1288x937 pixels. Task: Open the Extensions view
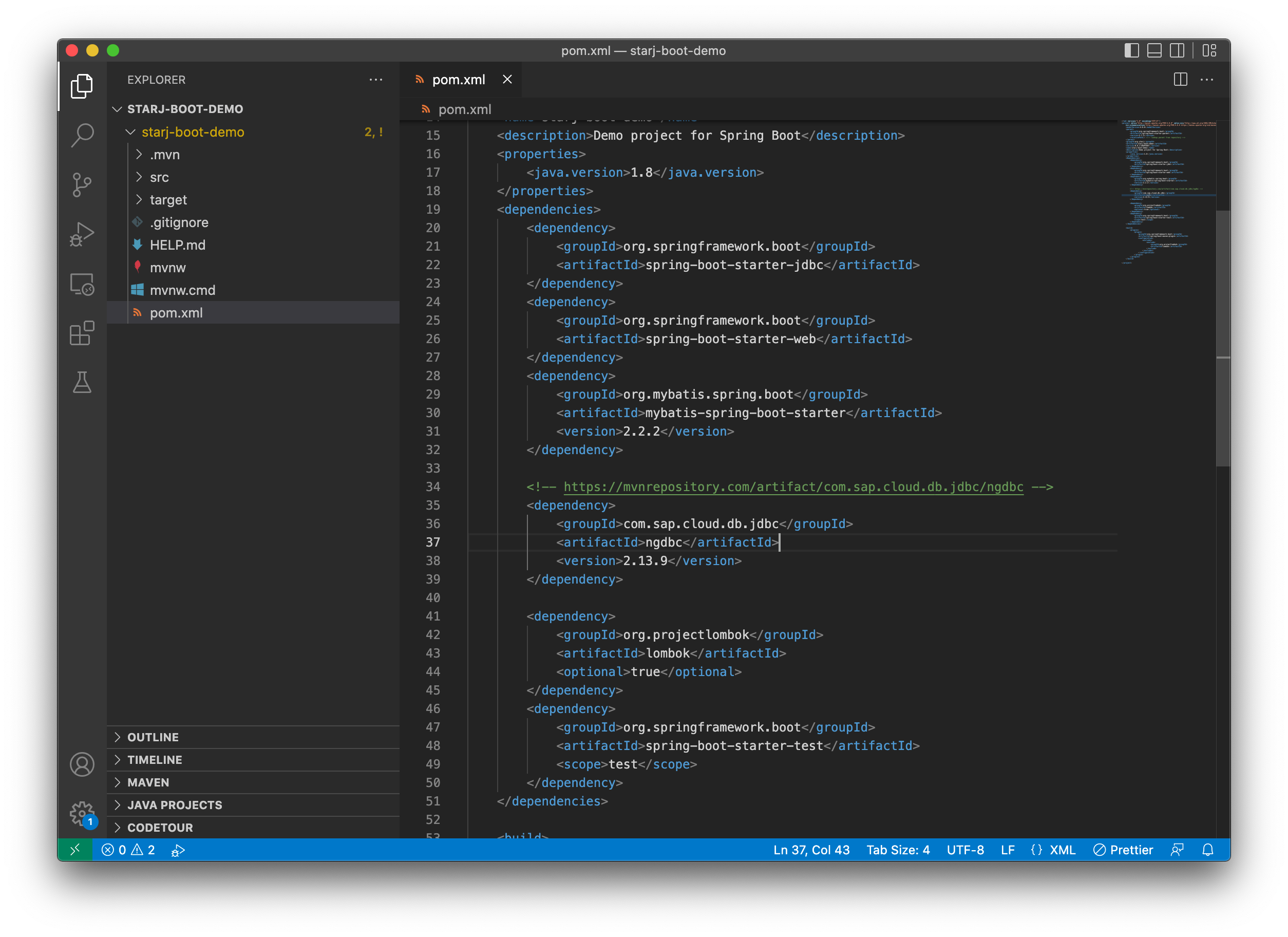coord(82,333)
